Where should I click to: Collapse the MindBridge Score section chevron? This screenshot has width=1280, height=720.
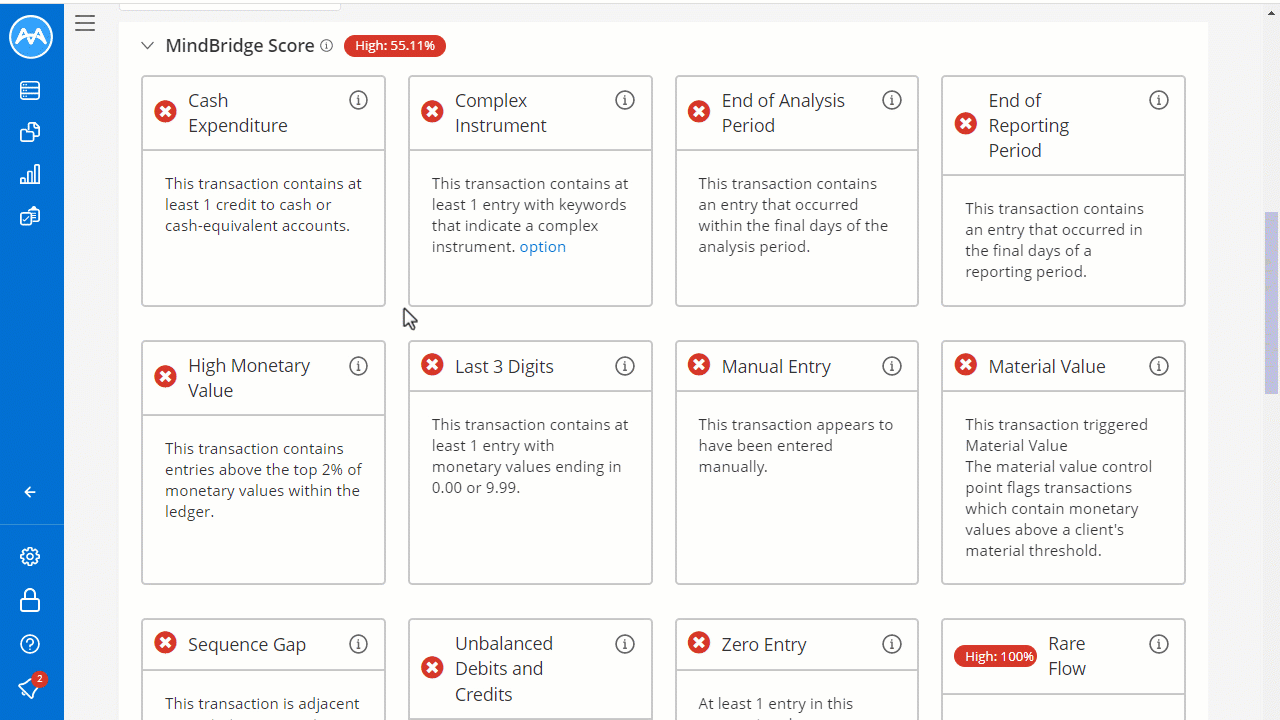coord(147,45)
